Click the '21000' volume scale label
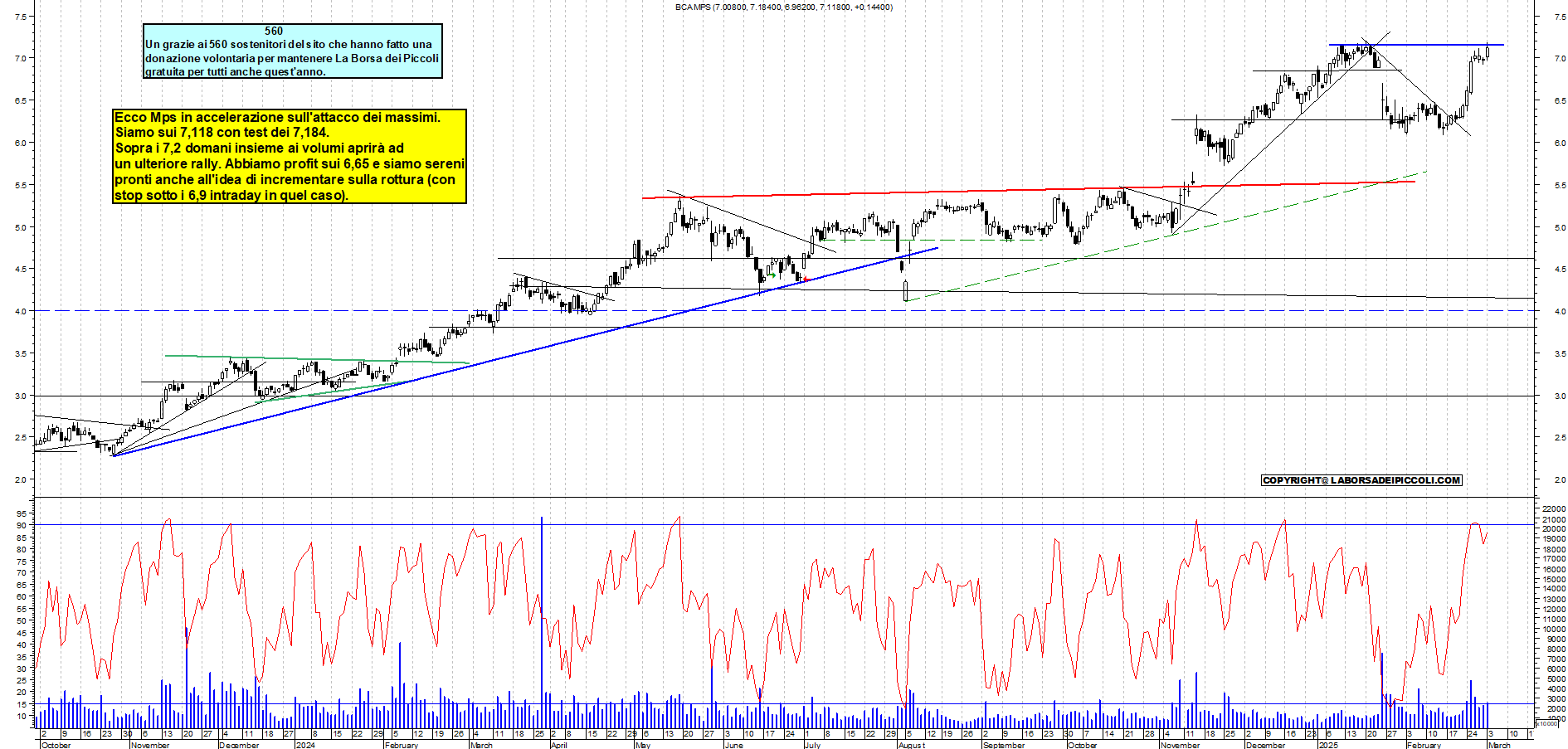 click(1554, 518)
